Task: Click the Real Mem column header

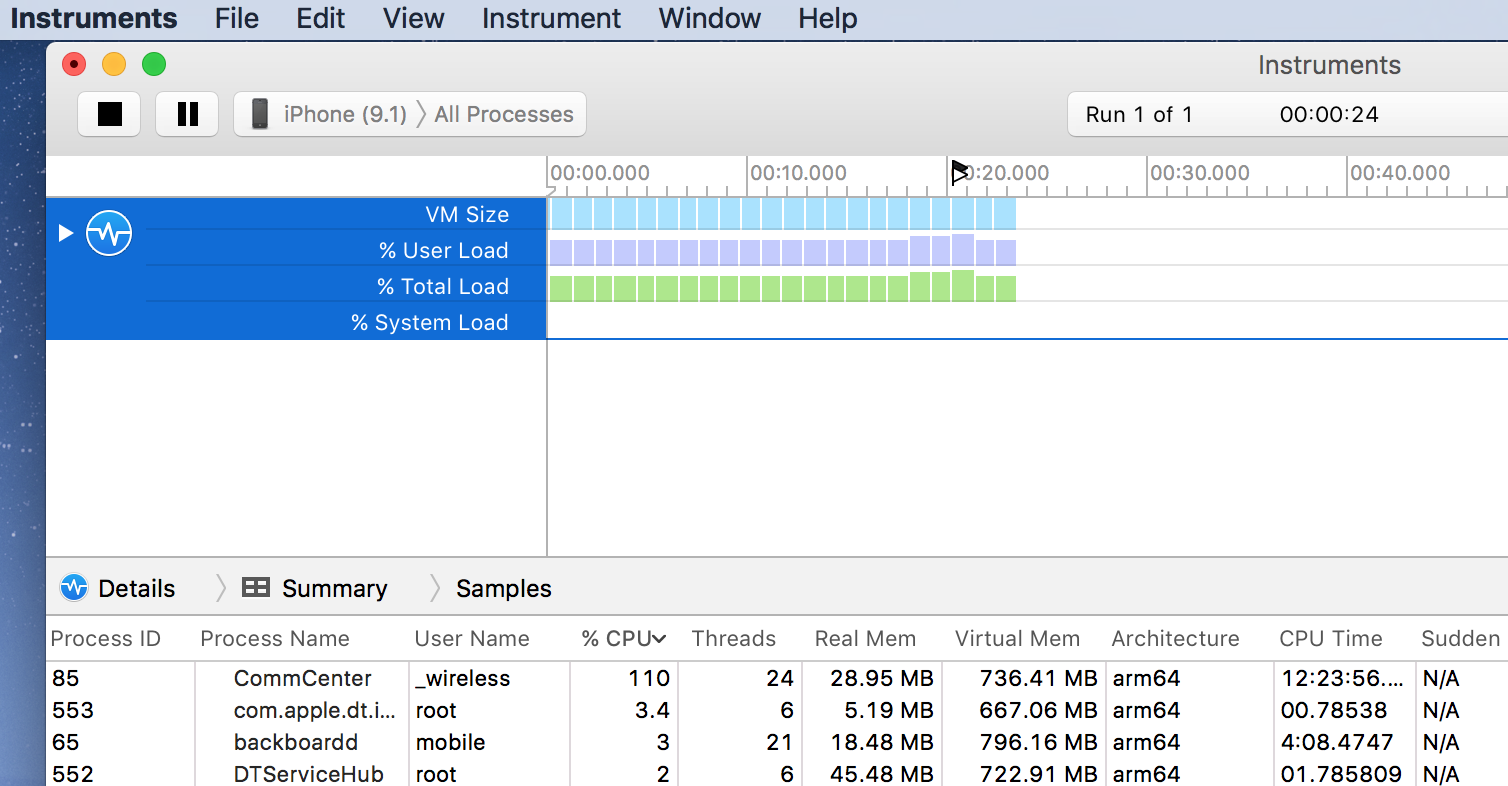Action: point(865,639)
